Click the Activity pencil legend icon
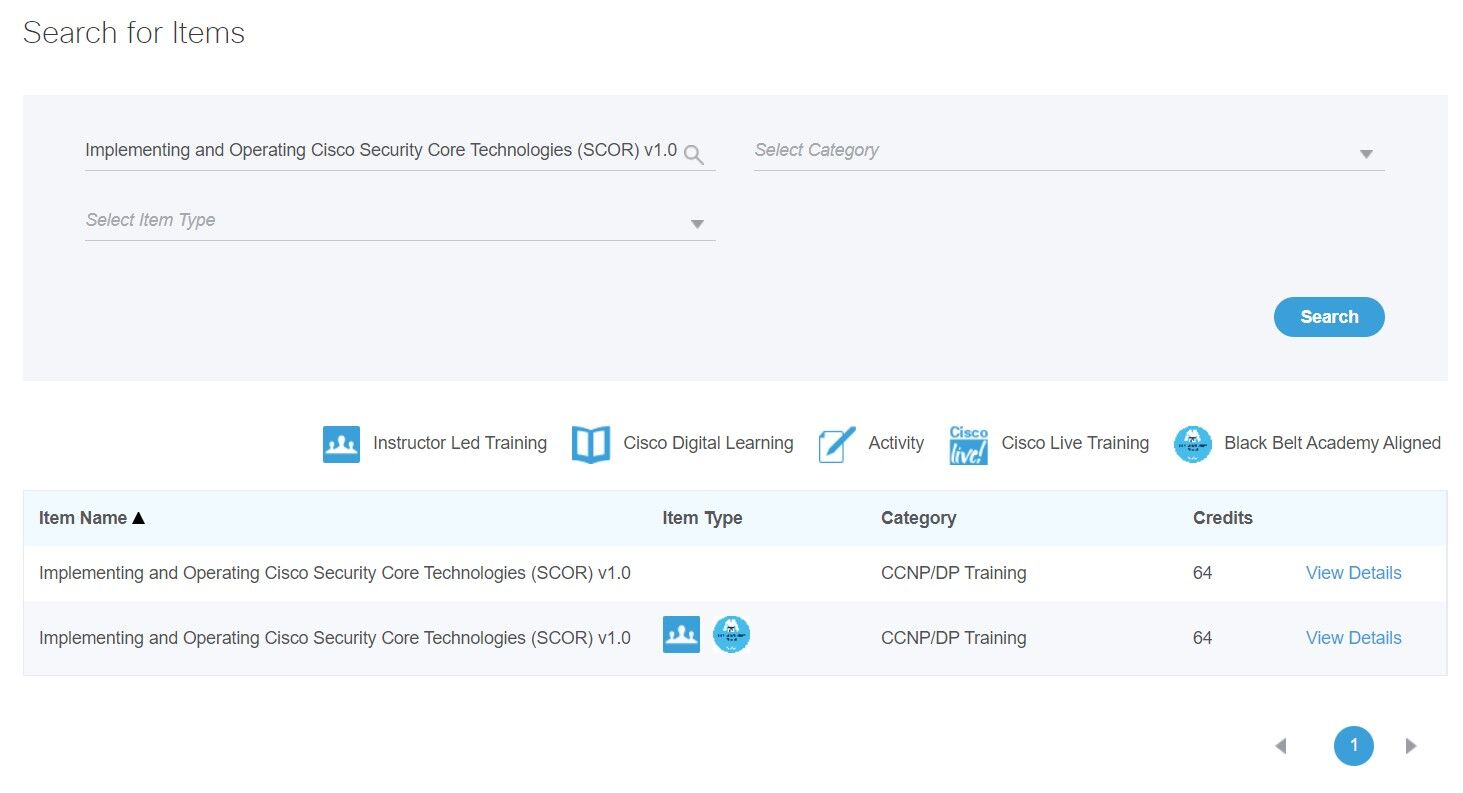 [837, 444]
